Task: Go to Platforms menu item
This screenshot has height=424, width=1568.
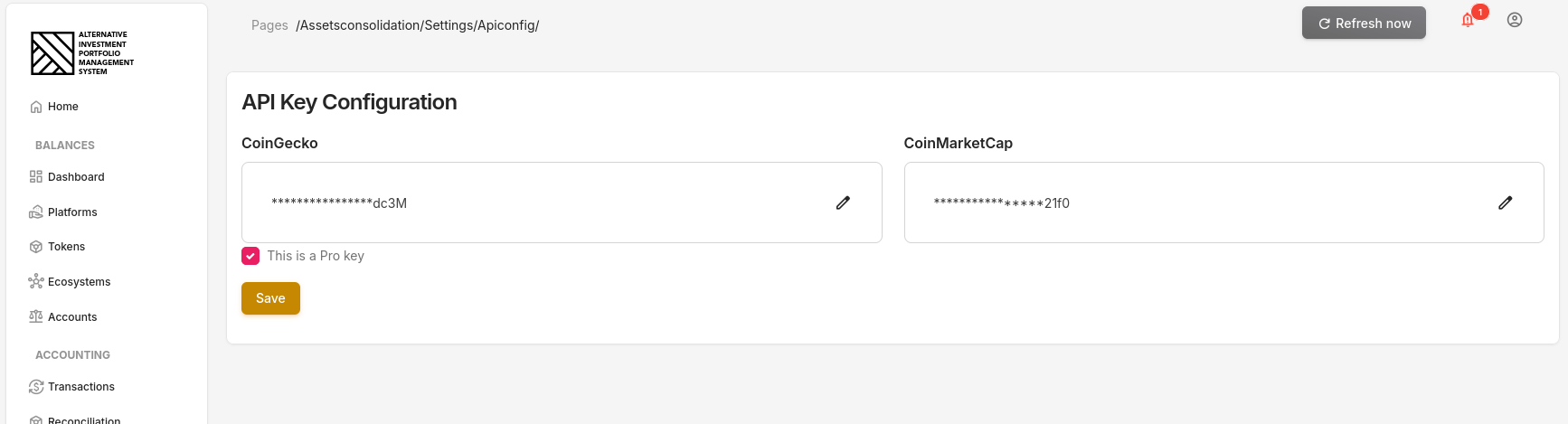Action: coord(72,212)
